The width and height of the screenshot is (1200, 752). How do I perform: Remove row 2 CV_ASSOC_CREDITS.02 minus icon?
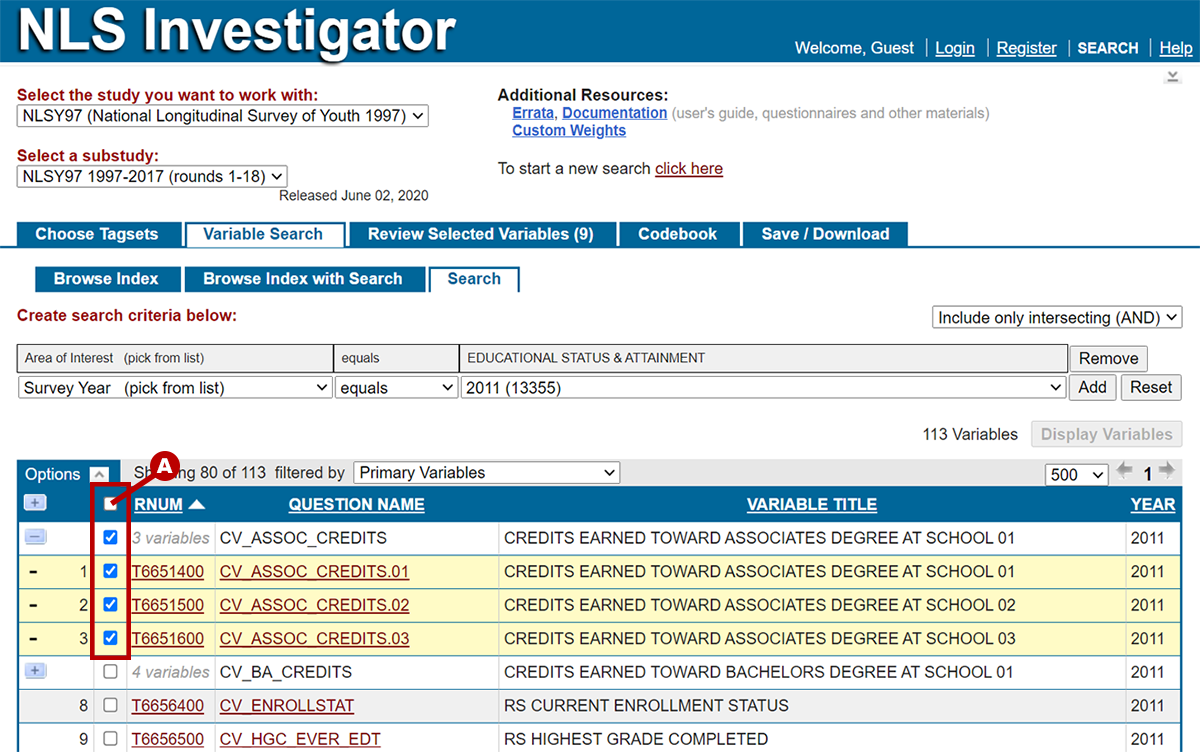(x=33, y=605)
